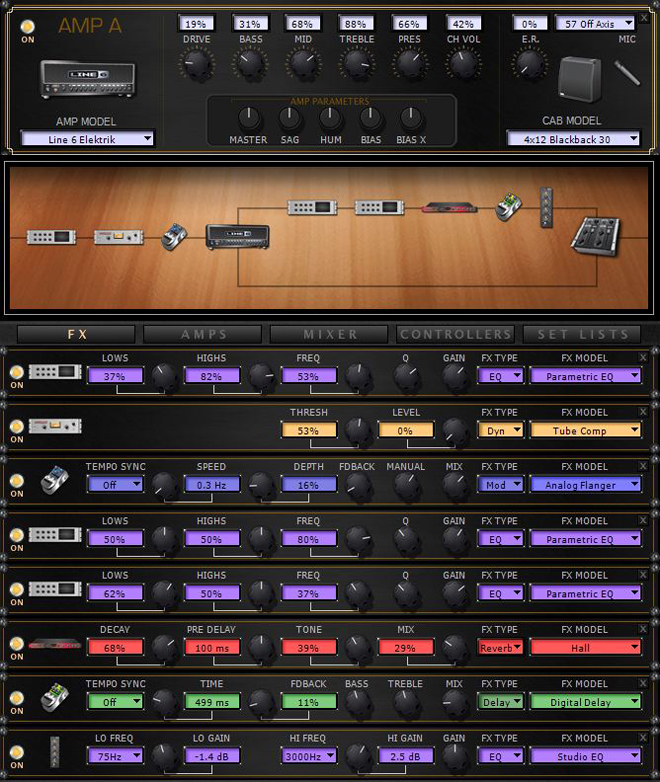Open the Digital Delay FX model dropdown

tap(585, 702)
